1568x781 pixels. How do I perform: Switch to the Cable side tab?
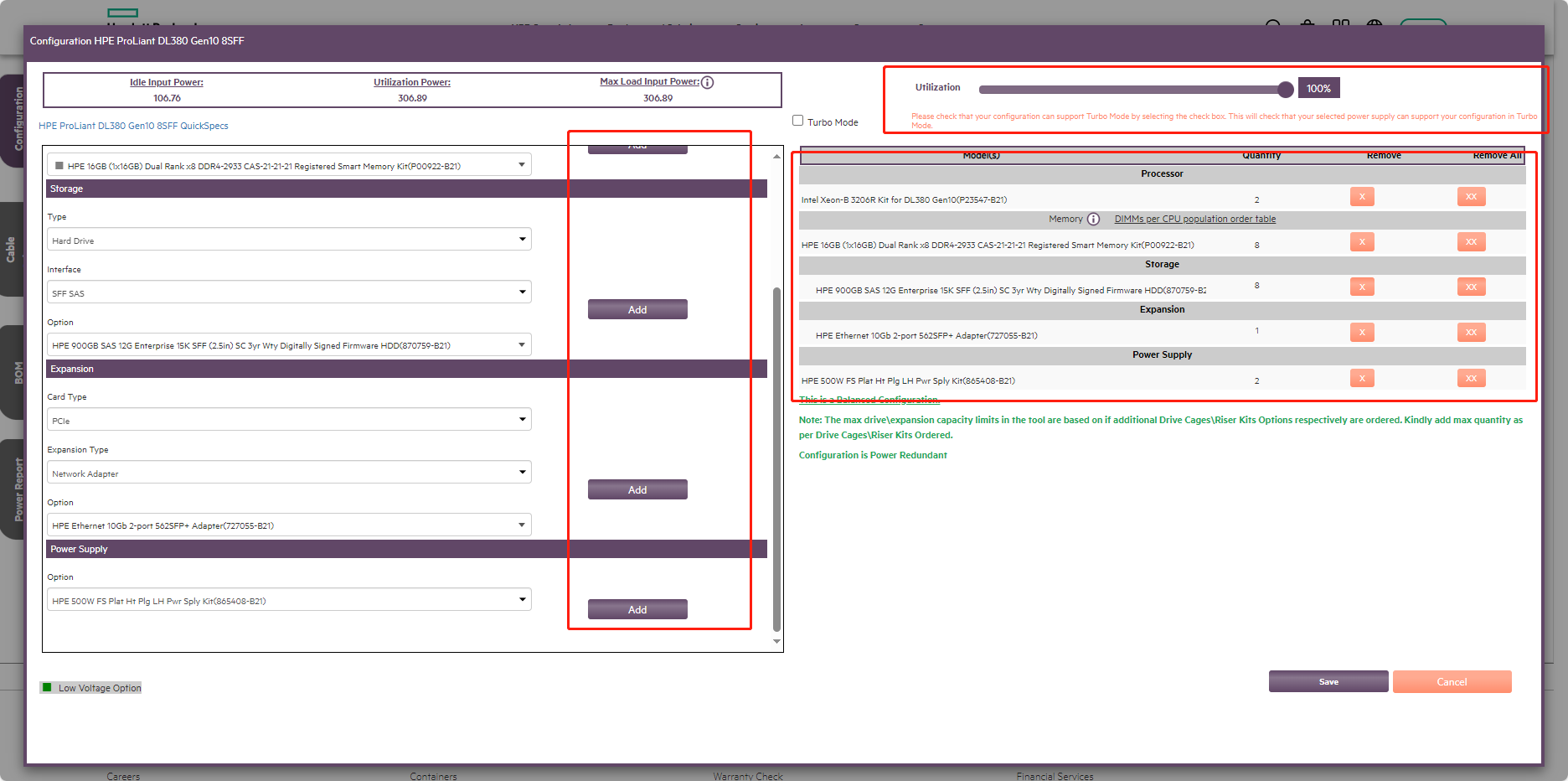point(13,250)
